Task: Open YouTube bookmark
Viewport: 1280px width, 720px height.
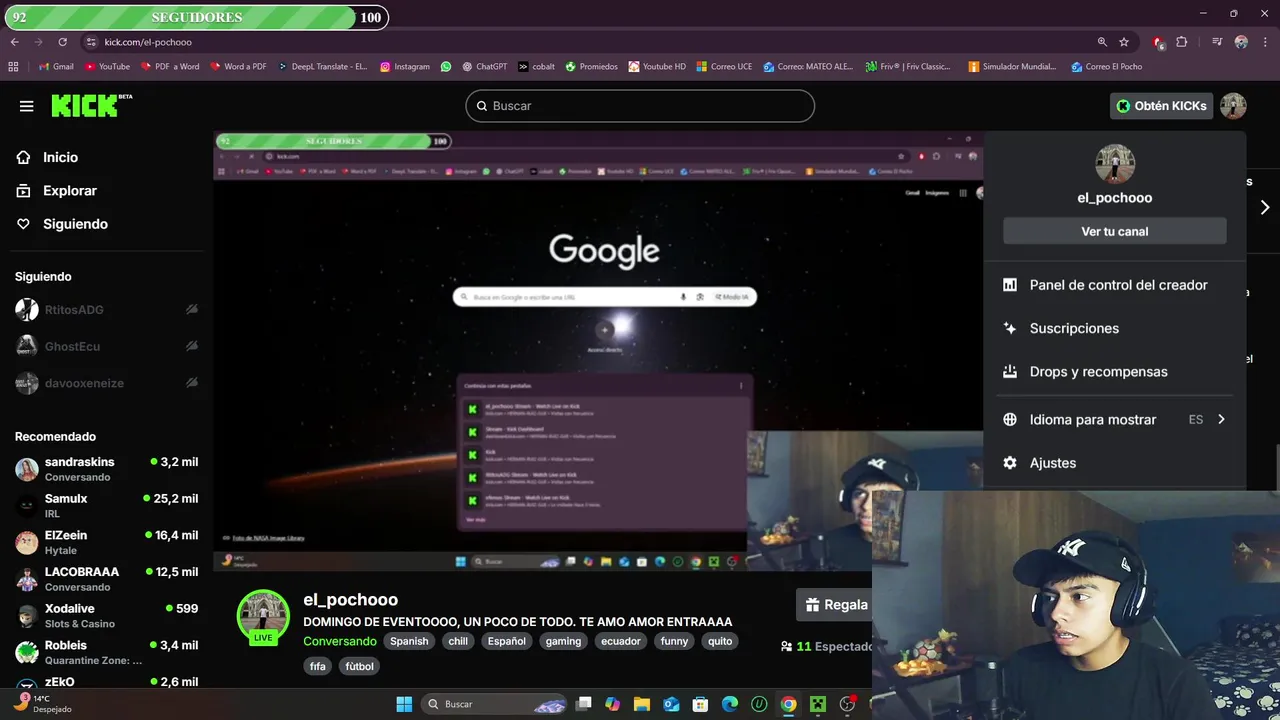Action: click(107, 67)
